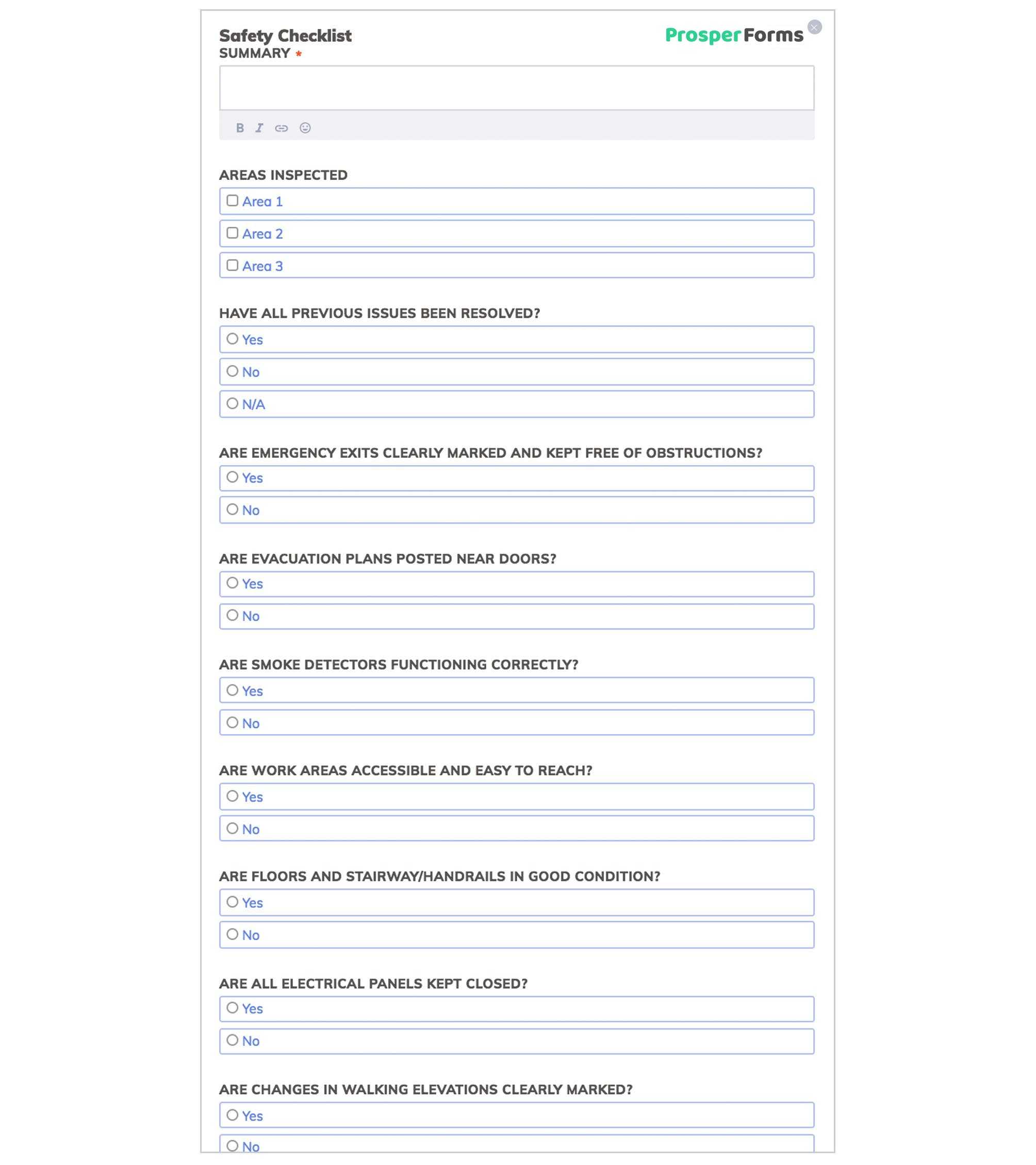The height and width of the screenshot is (1165, 1036).
Task: Click the Link insertion icon
Action: (282, 127)
